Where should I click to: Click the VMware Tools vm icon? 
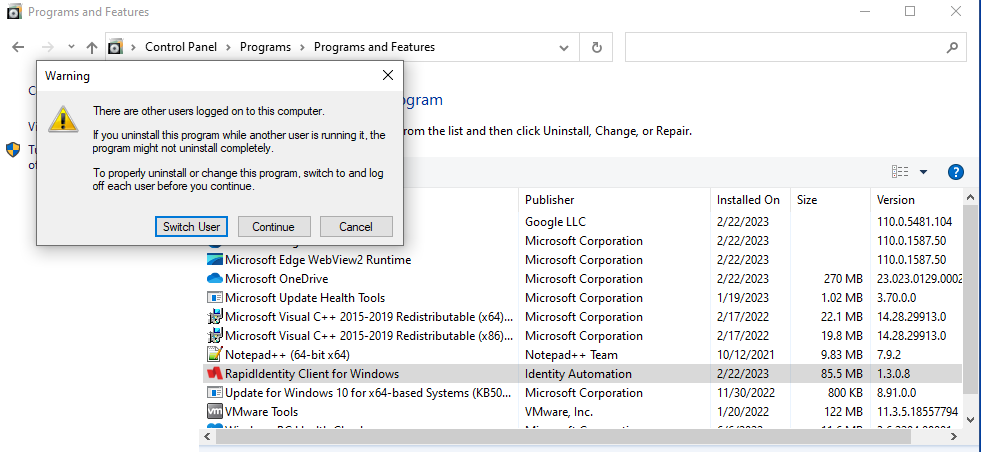point(215,412)
